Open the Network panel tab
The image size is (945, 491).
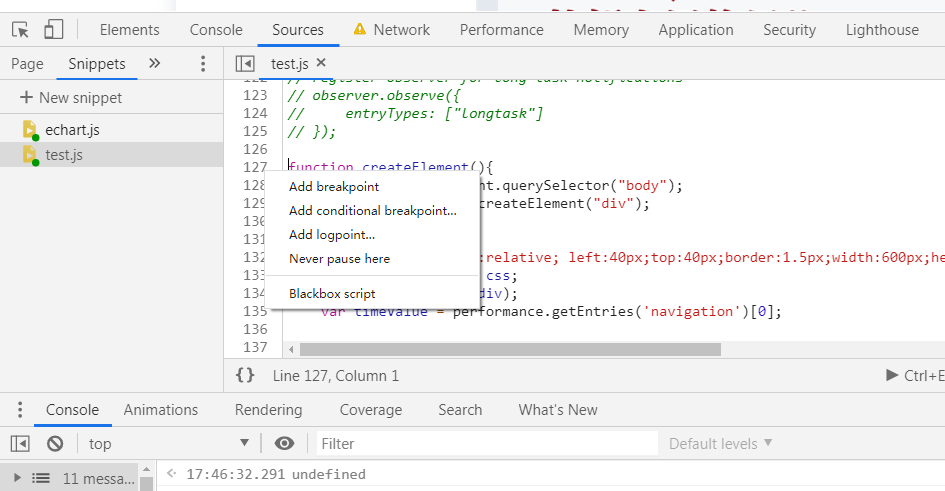(401, 30)
